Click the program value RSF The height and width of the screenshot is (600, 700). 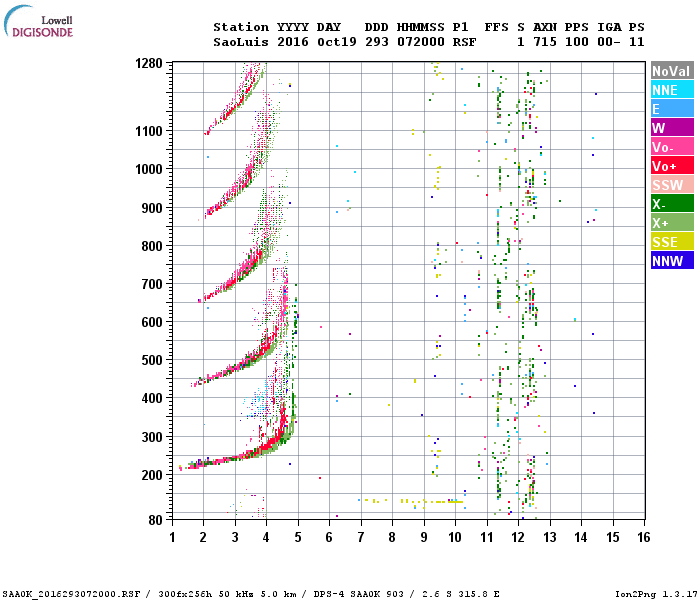pos(464,42)
